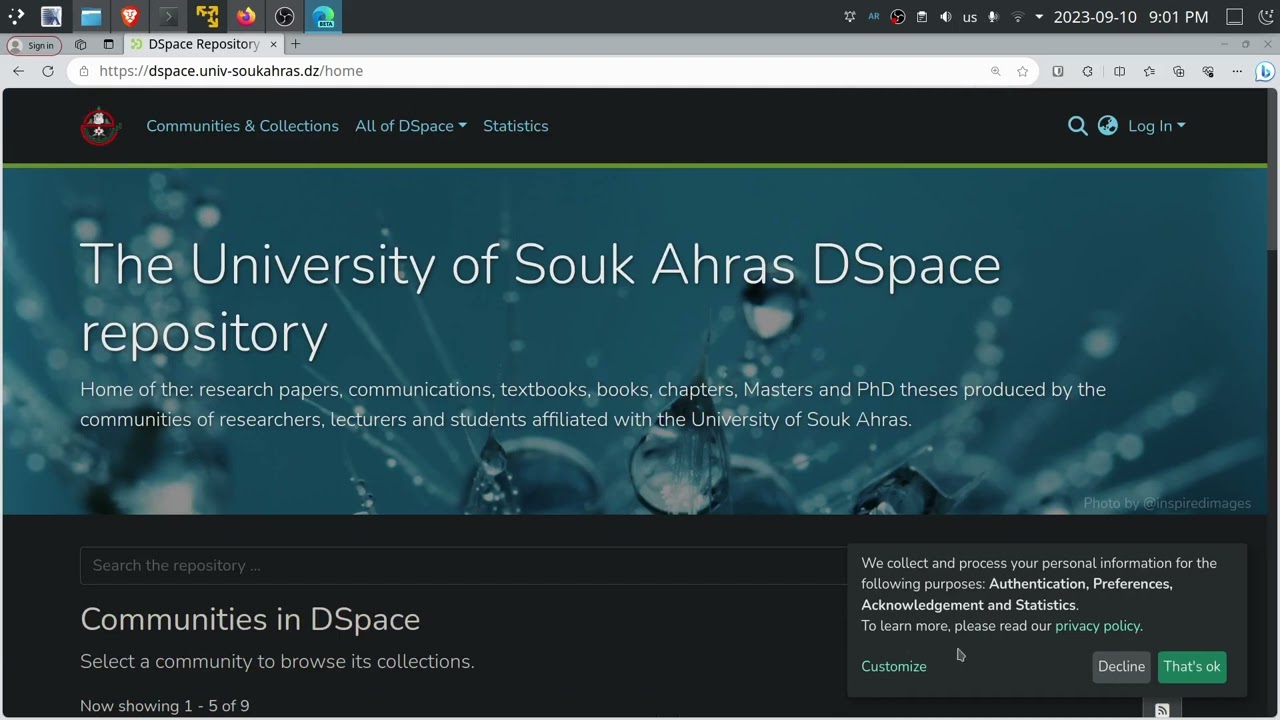Image resolution: width=1280 pixels, height=720 pixels.
Task: Click the zoom magnifier in address bar
Action: click(x=995, y=71)
